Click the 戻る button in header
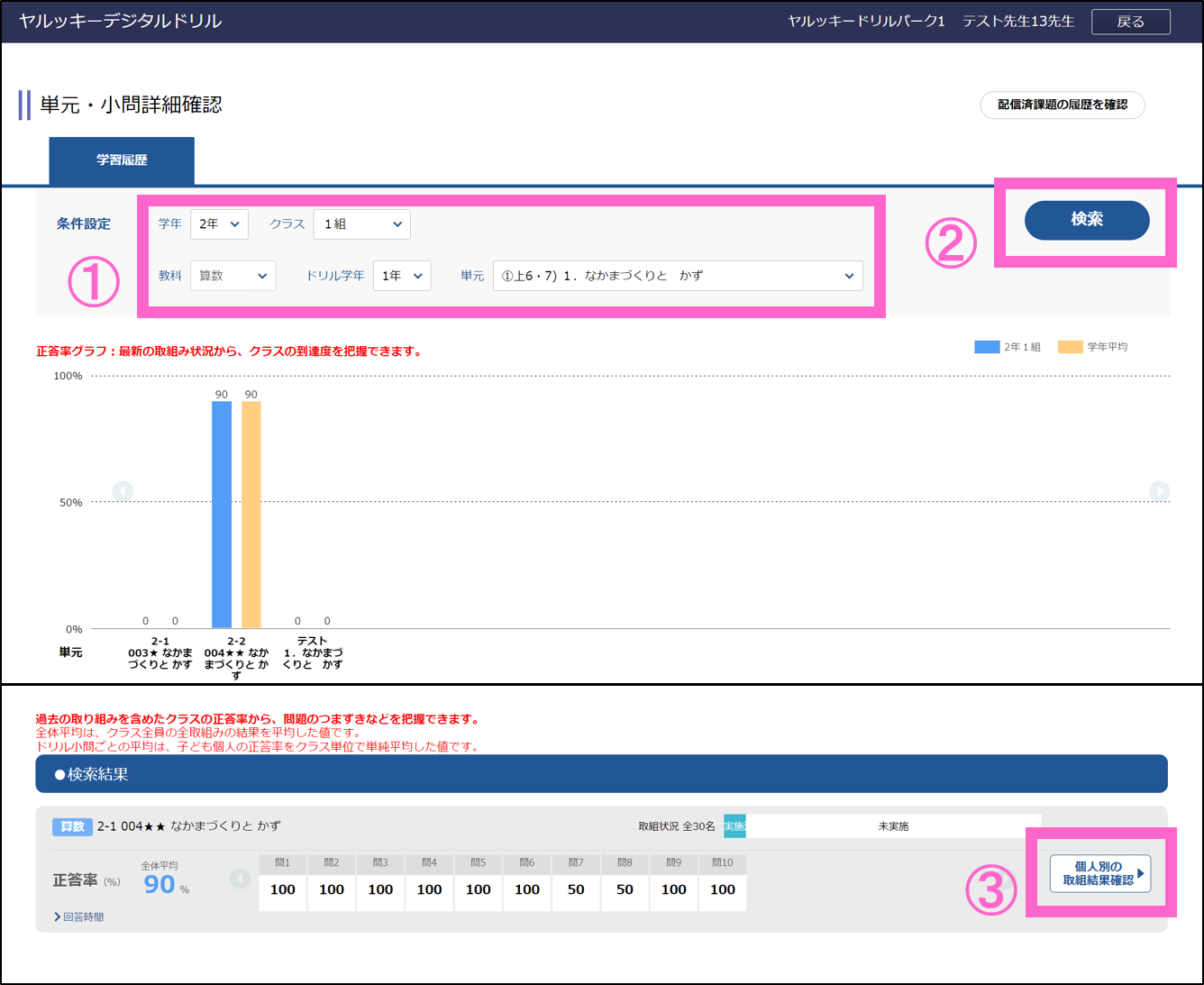The image size is (1204, 985). pos(1130,22)
